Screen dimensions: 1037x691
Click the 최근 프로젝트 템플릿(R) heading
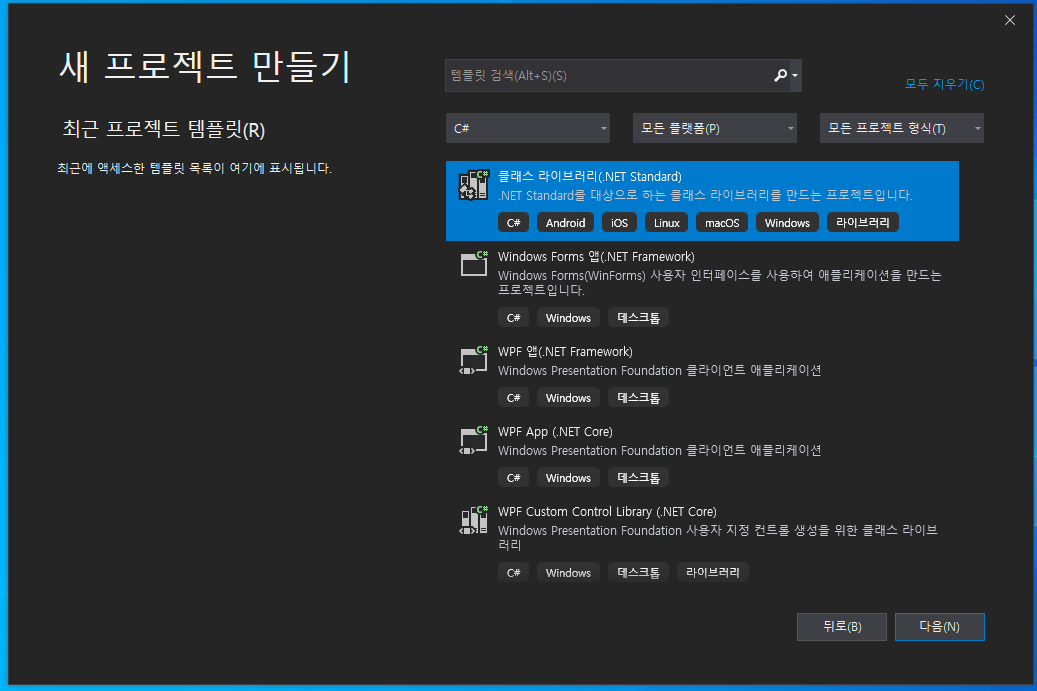(x=163, y=130)
